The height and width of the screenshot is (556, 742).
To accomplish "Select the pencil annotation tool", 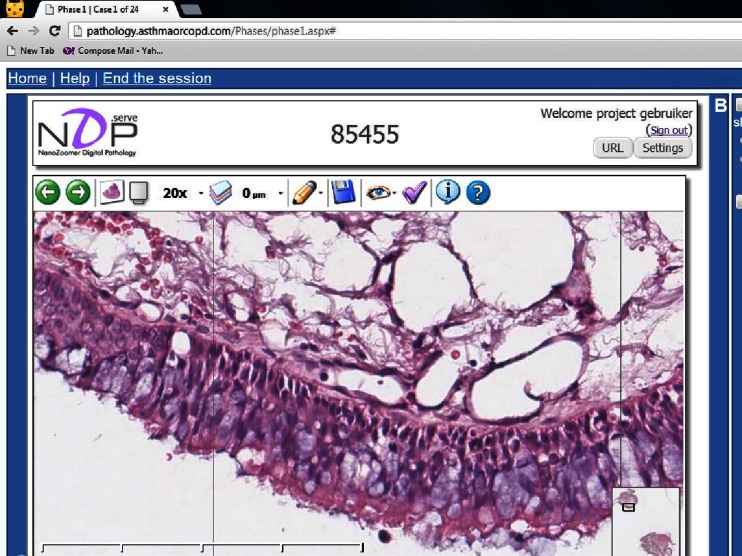I will click(302, 192).
